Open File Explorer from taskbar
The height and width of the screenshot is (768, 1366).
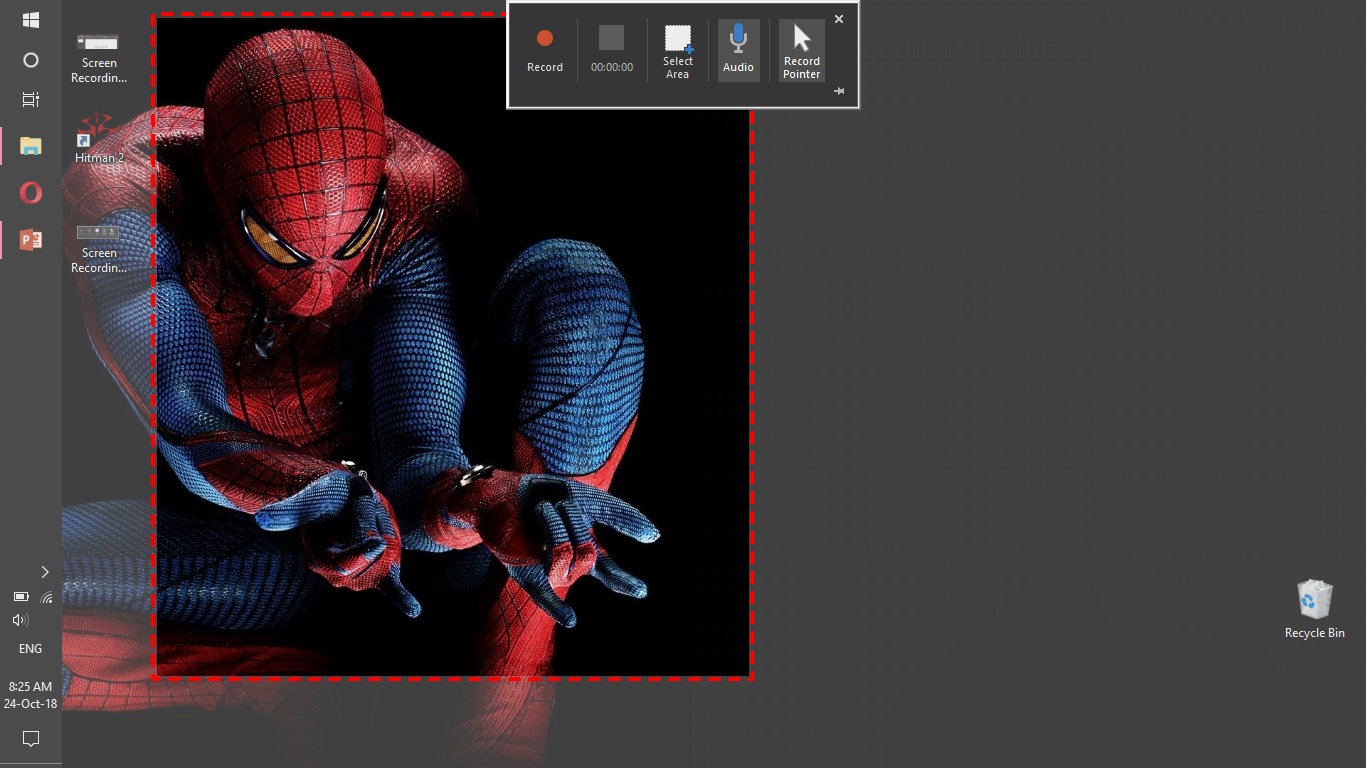(x=31, y=146)
